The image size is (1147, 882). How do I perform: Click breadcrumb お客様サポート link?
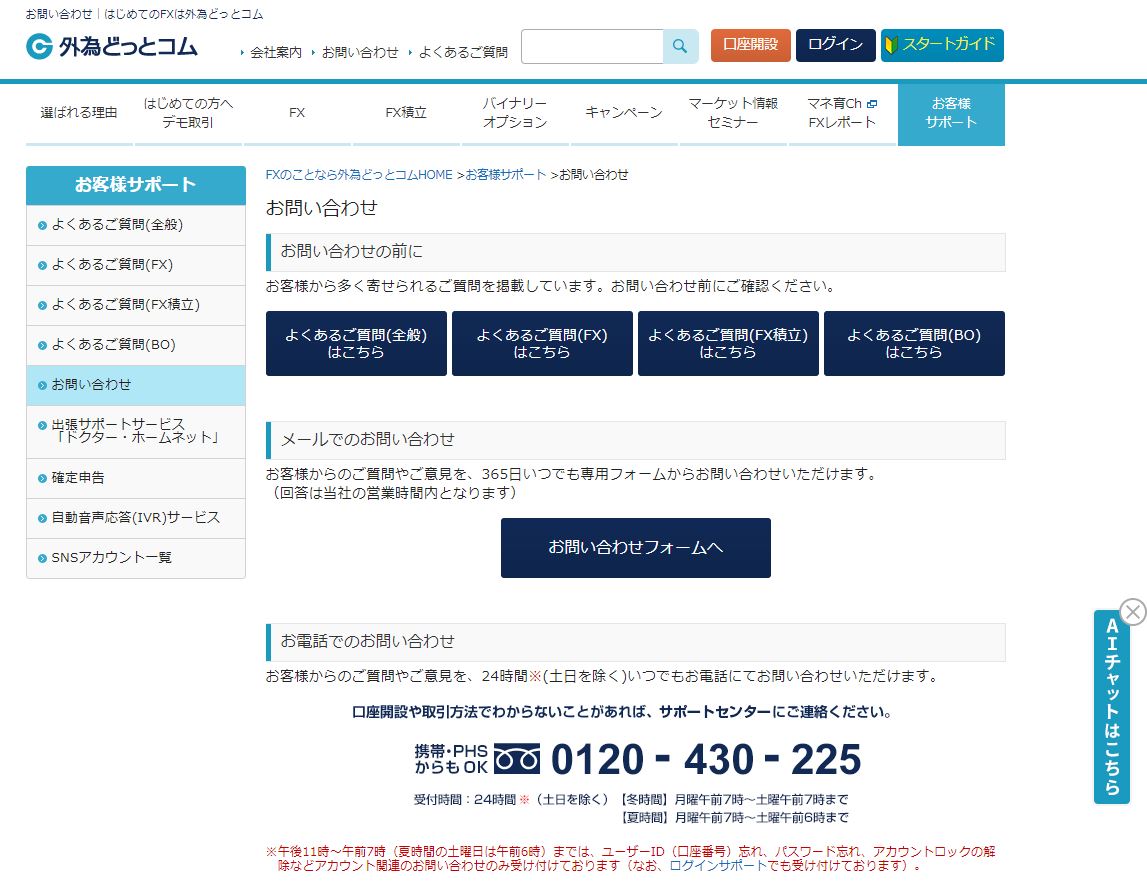(505, 175)
